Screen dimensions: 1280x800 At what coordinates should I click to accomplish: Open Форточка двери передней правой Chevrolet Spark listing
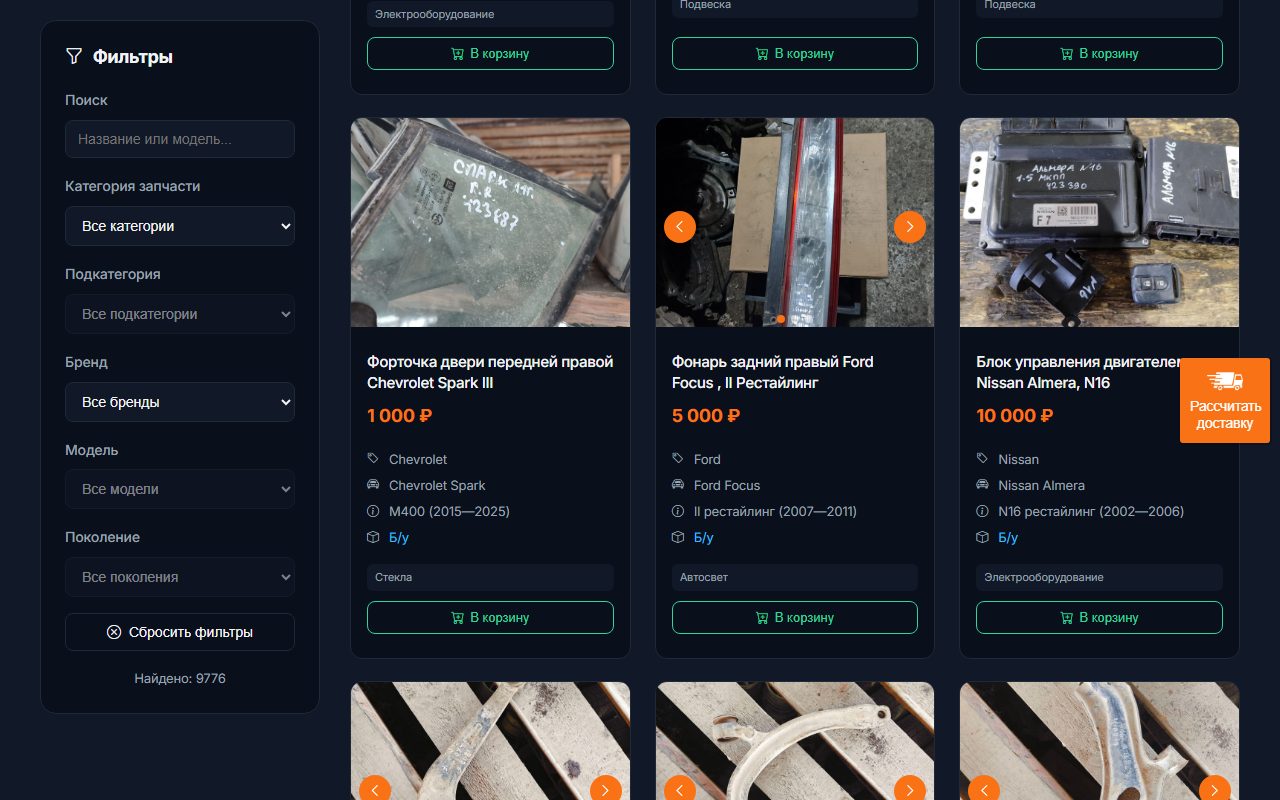pyautogui.click(x=490, y=372)
